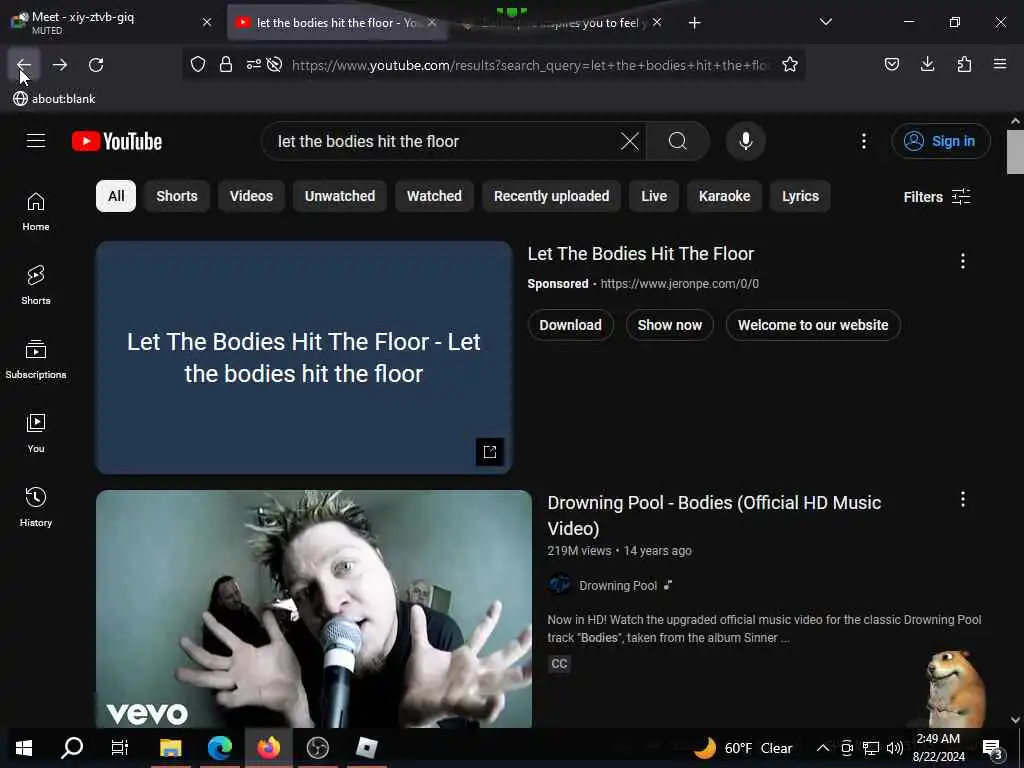Click the ad external link icon
Screen dimensions: 1024x768
(x=490, y=451)
